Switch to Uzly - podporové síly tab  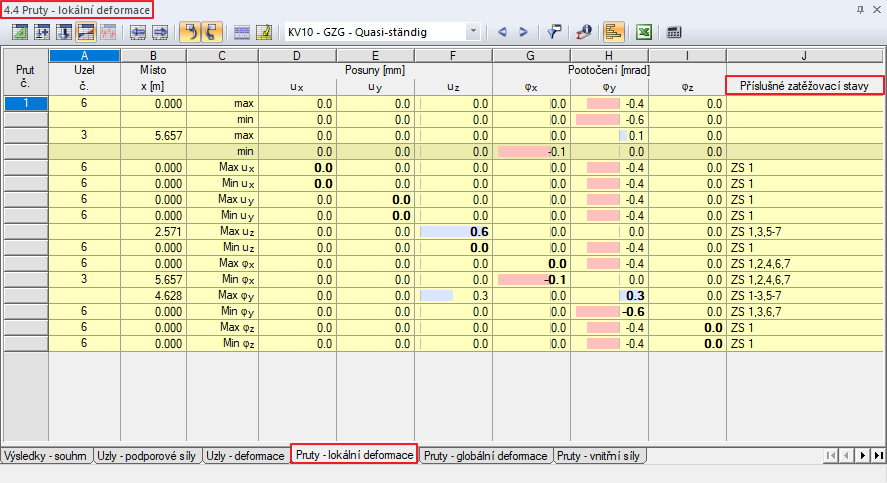[147, 456]
